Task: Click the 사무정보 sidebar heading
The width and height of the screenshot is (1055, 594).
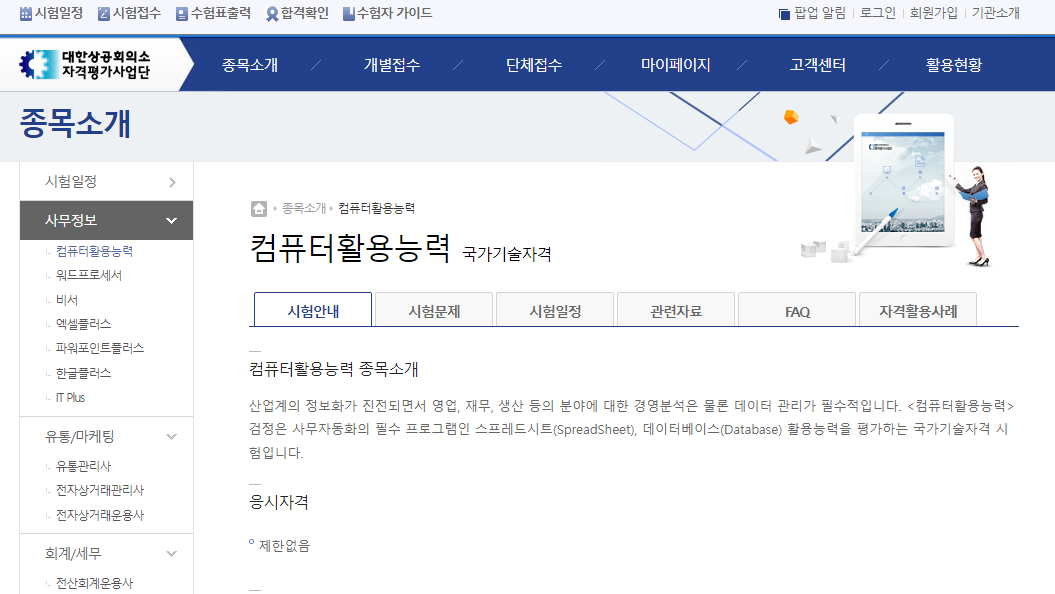Action: pos(71,220)
